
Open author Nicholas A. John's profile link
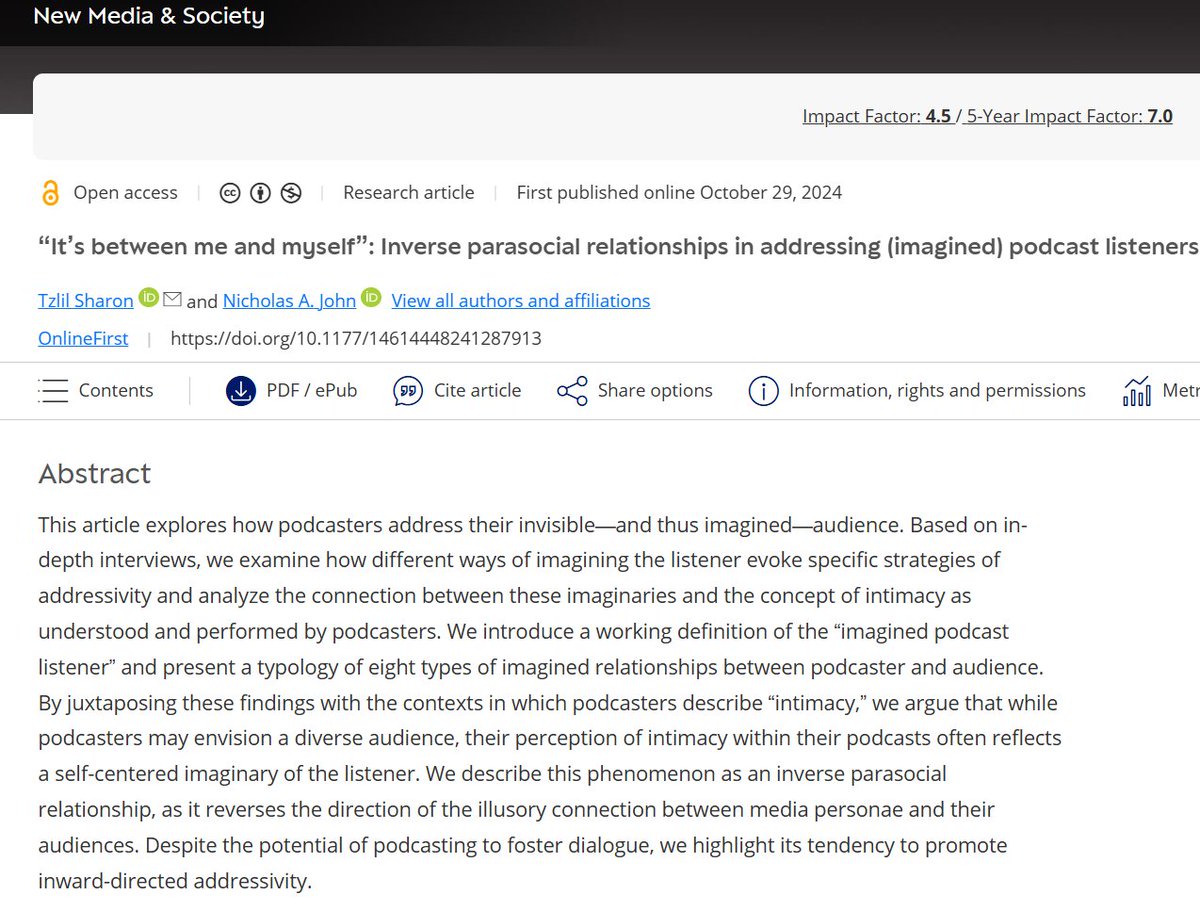tap(289, 300)
